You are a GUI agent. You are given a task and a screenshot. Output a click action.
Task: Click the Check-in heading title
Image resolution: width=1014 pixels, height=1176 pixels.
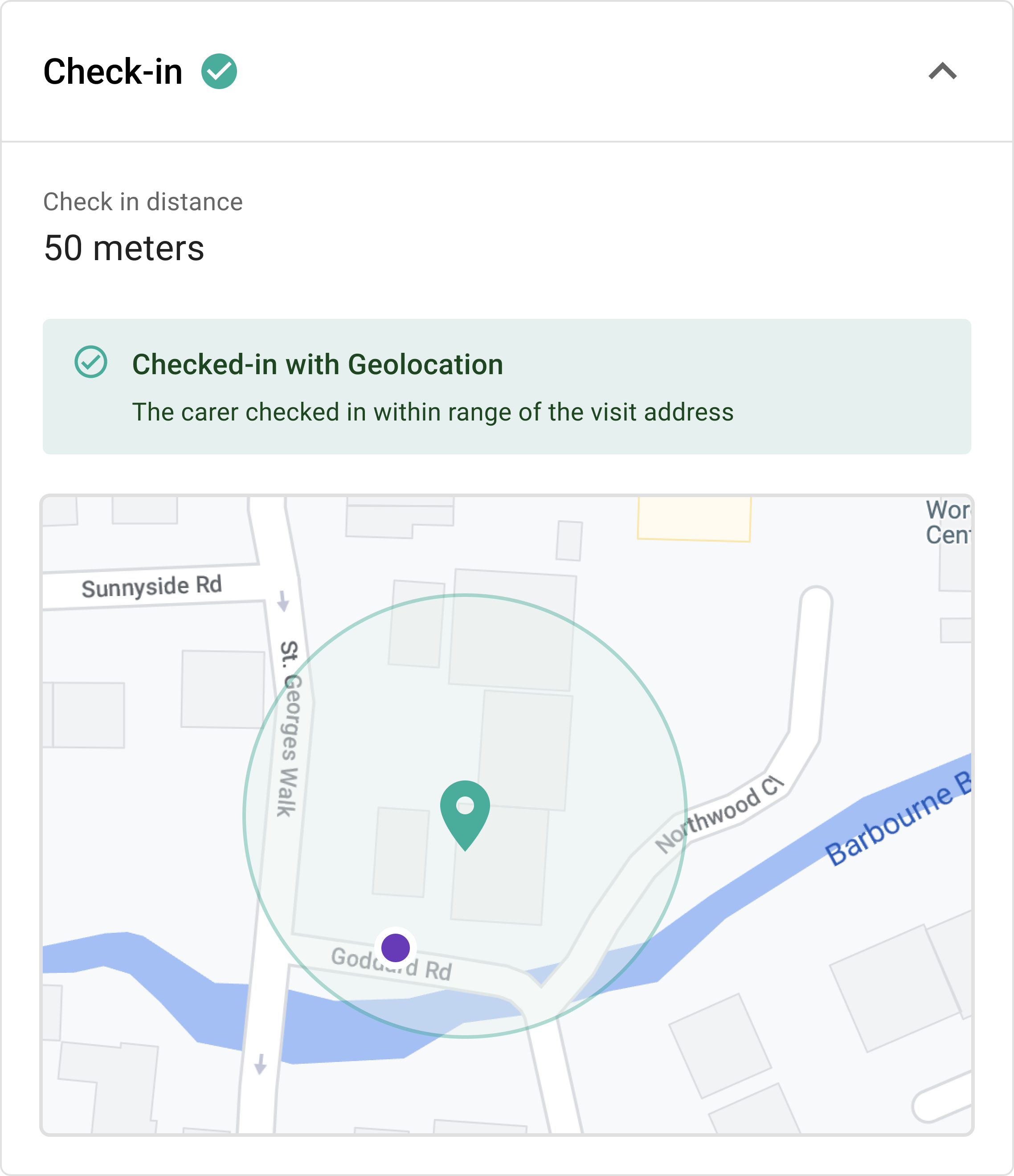(x=113, y=72)
